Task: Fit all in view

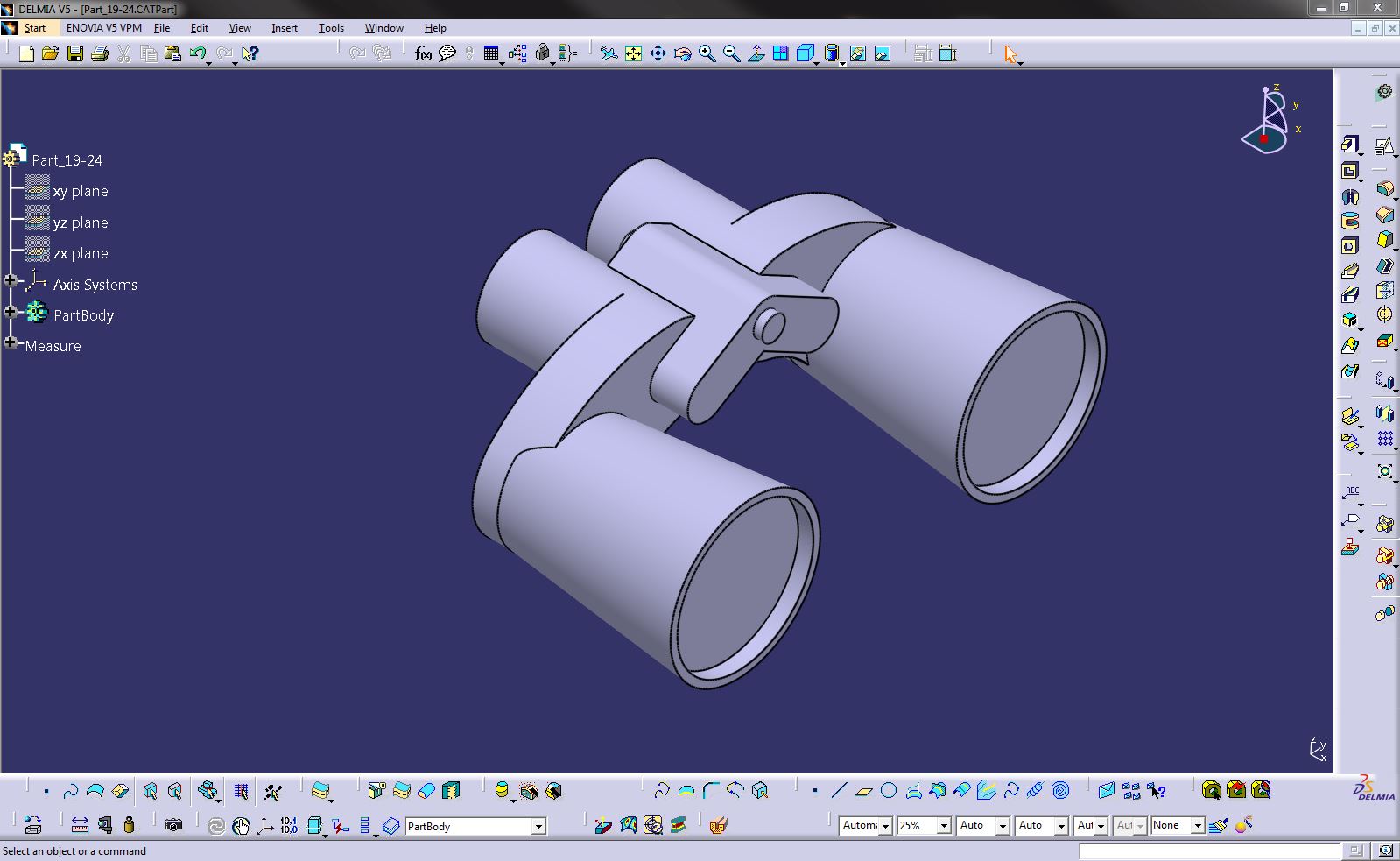Action: click(x=633, y=54)
